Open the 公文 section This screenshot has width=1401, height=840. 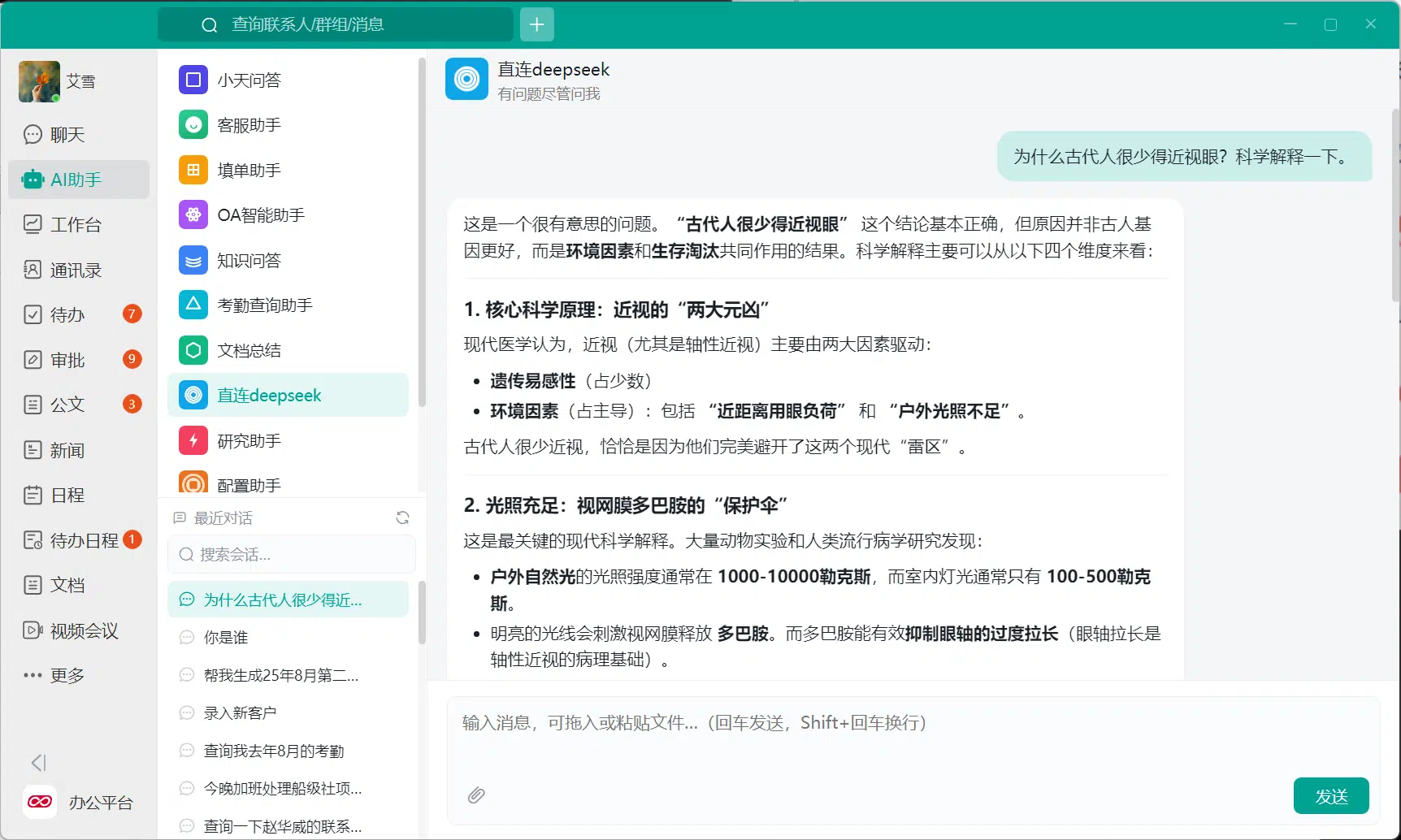click(79, 405)
